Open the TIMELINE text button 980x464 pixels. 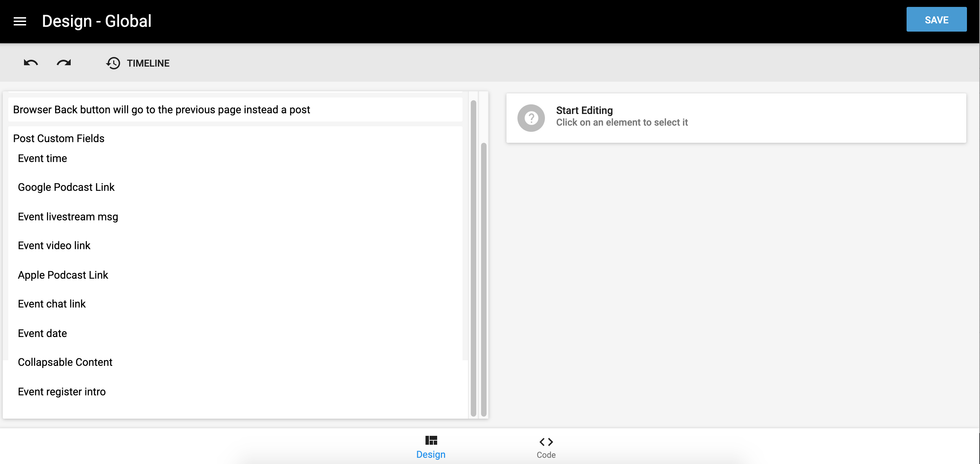tap(148, 63)
